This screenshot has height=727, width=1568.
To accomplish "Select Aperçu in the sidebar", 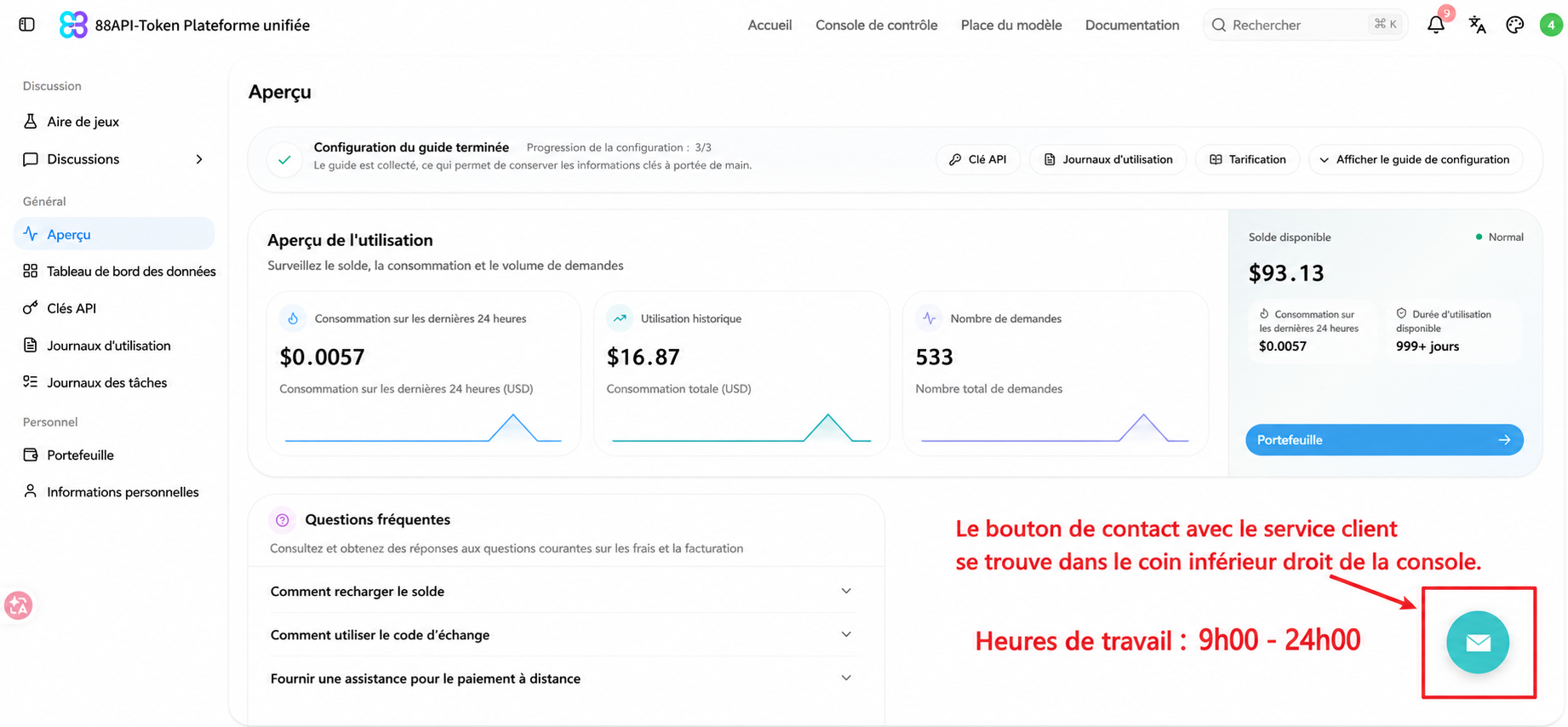I will pos(114,234).
